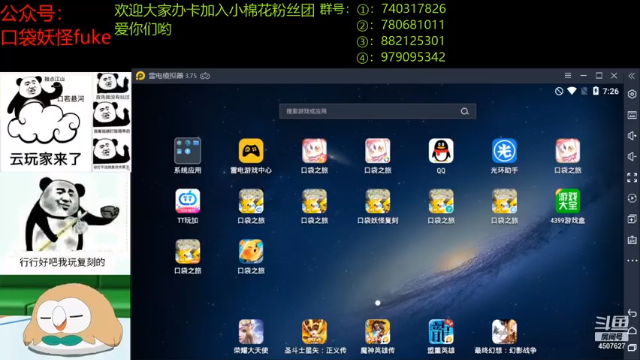Launch 雷电游戏中心 app
Screen dimensions: 640x360
[x=251, y=151]
